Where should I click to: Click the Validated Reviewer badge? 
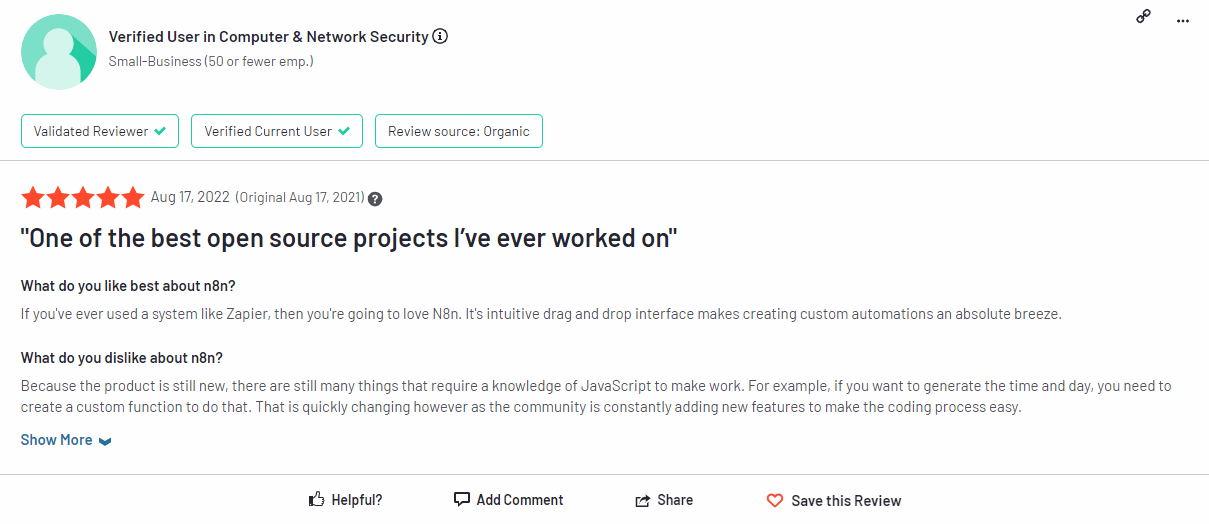click(x=100, y=131)
